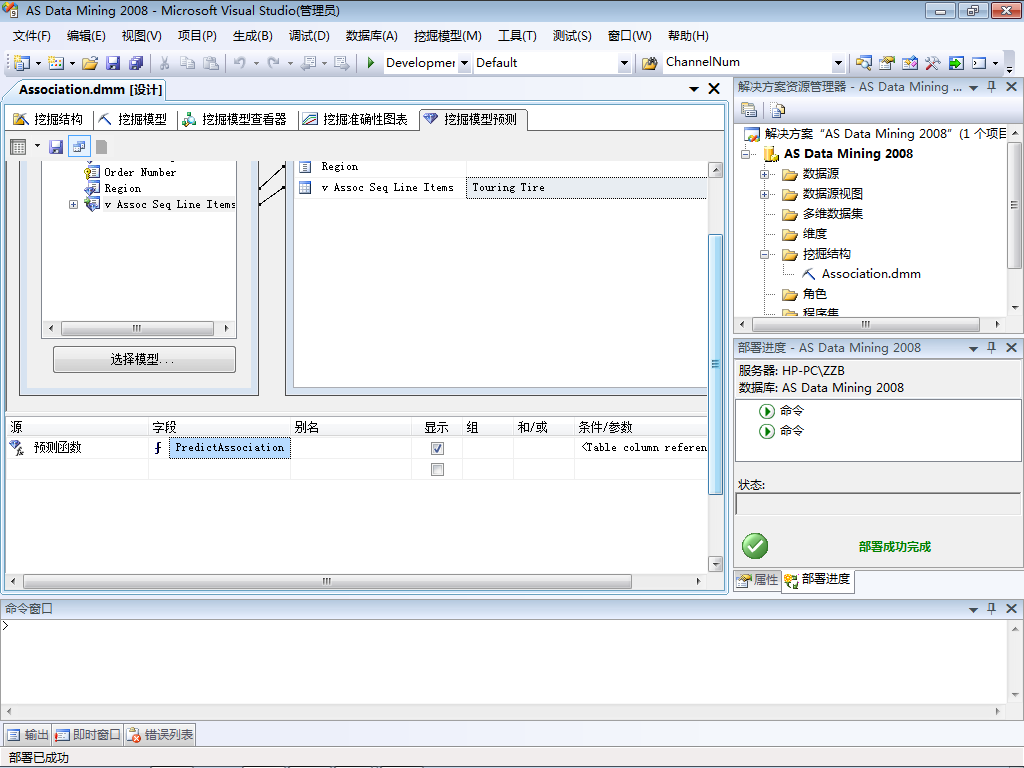Click the 状态 progress bar field
The image size is (1024, 768).
(x=878, y=504)
